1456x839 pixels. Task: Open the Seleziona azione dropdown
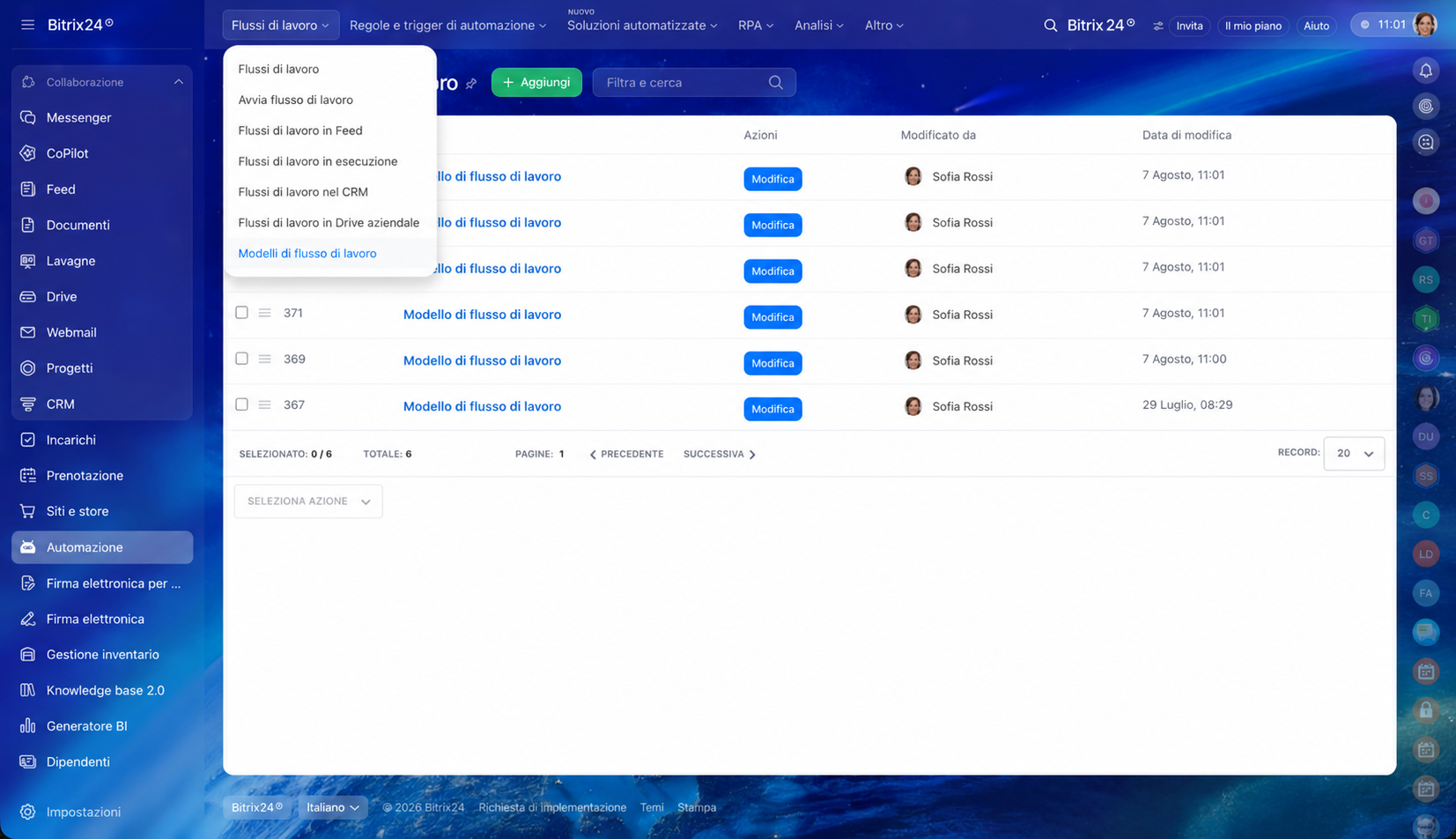(x=308, y=501)
